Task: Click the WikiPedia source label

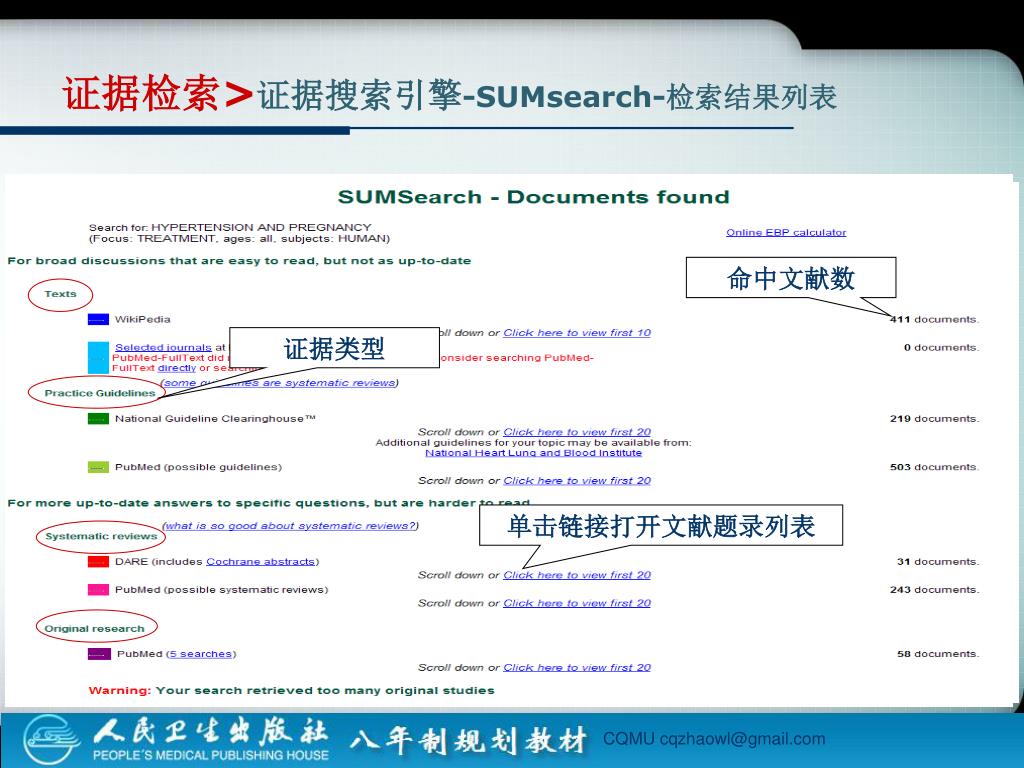Action: point(142,319)
